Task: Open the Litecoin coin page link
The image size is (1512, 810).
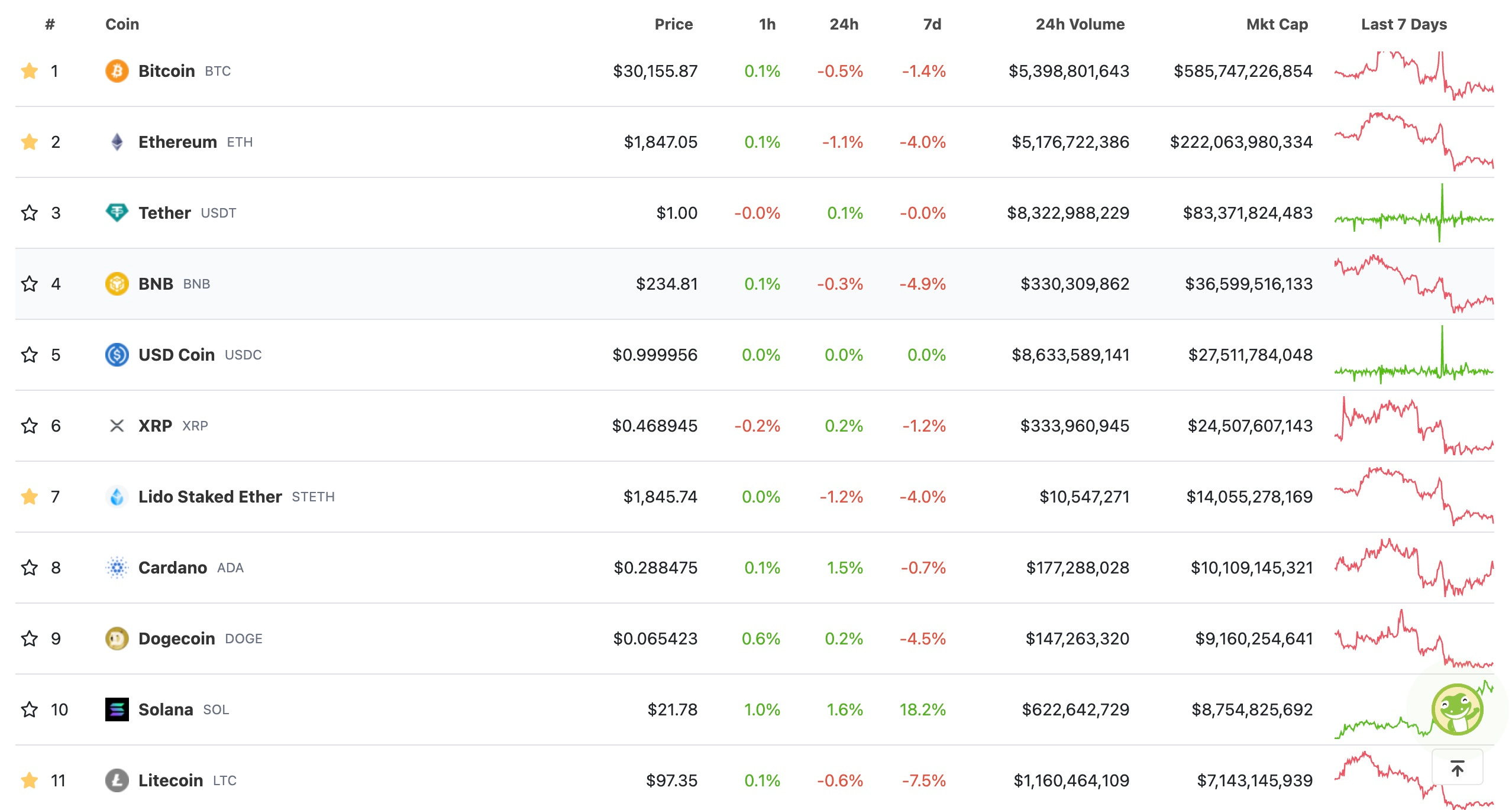Action: click(x=170, y=780)
